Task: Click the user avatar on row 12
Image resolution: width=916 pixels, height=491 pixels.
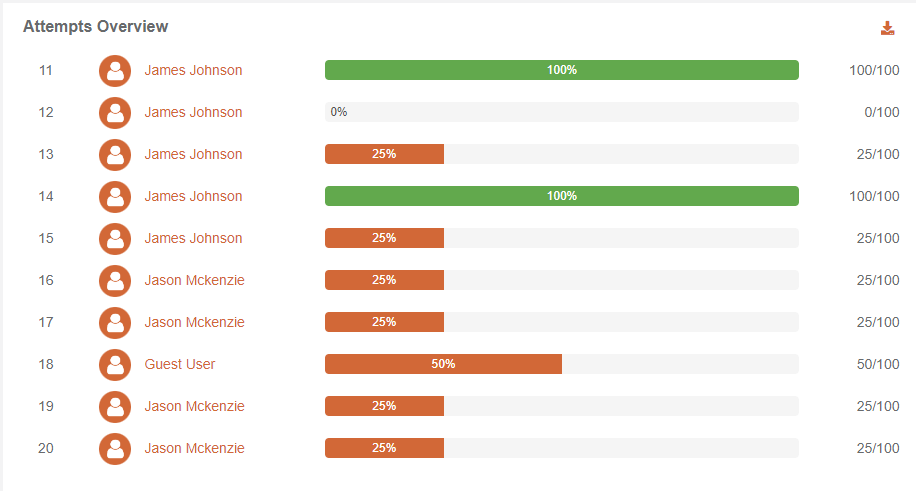Action: click(115, 113)
